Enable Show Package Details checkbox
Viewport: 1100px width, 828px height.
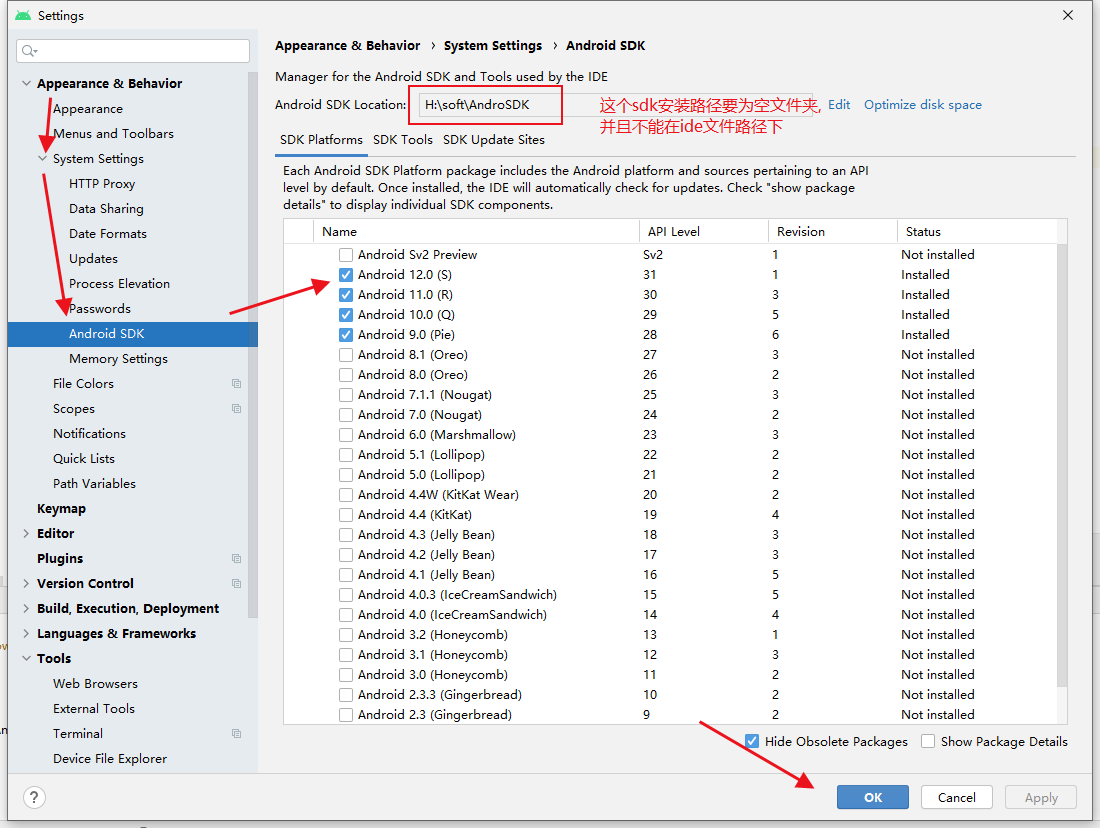point(928,741)
